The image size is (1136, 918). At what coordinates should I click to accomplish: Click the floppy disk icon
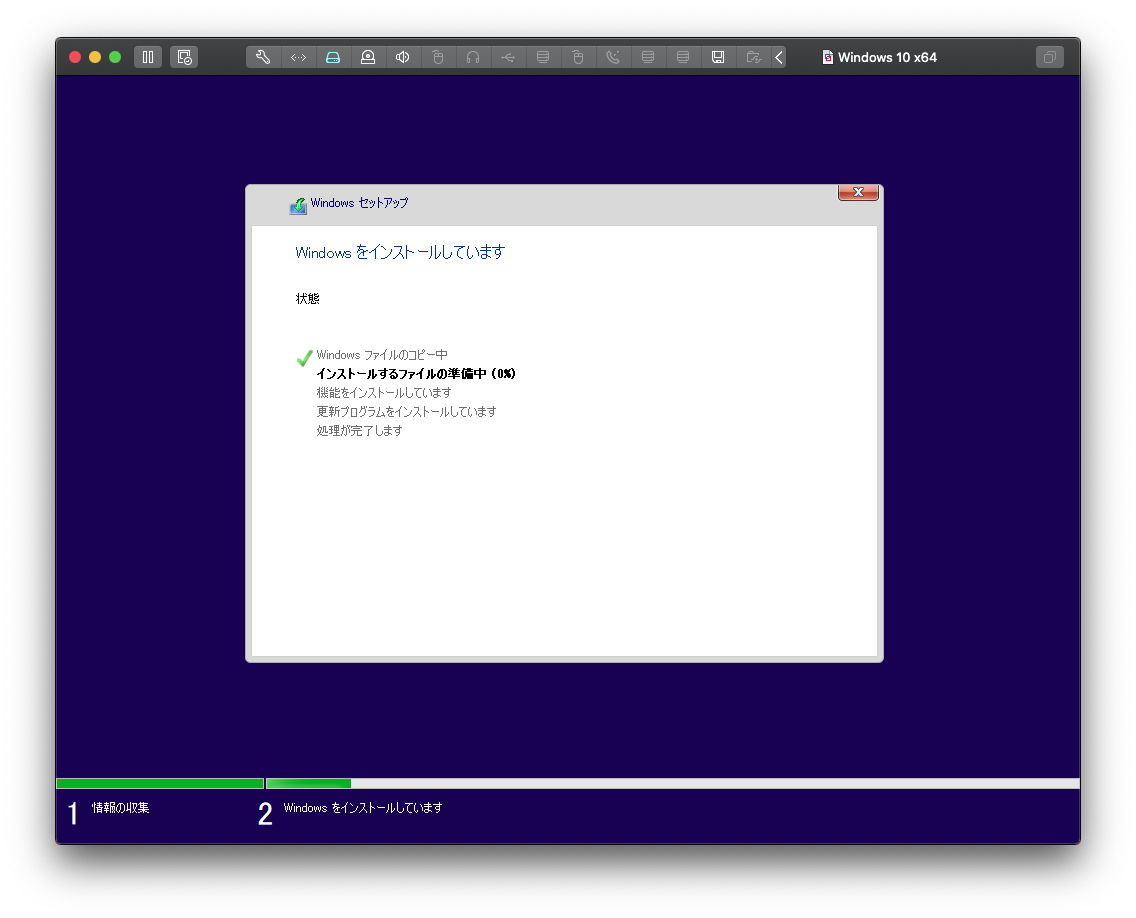tap(718, 57)
